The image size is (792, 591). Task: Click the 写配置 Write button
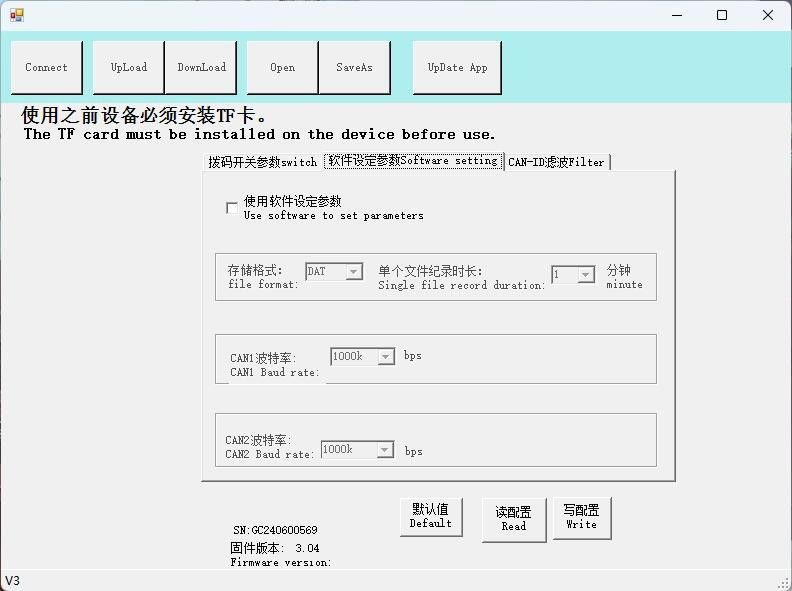tap(581, 517)
